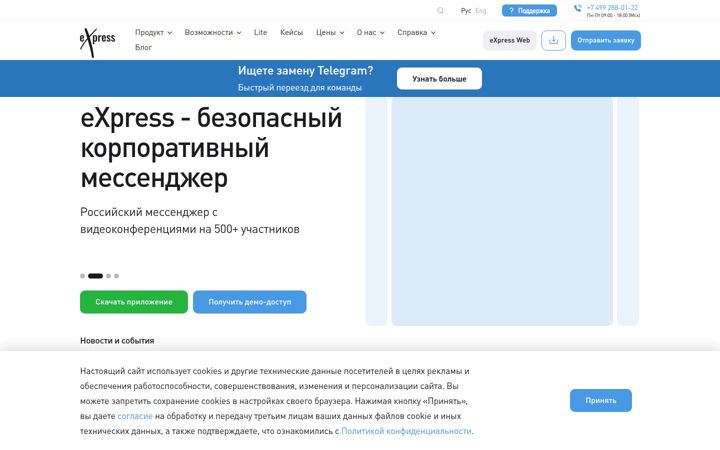Screen dimensions: 720x450
Task: Call phone number +7 499 288-01-22
Action: (612, 8)
